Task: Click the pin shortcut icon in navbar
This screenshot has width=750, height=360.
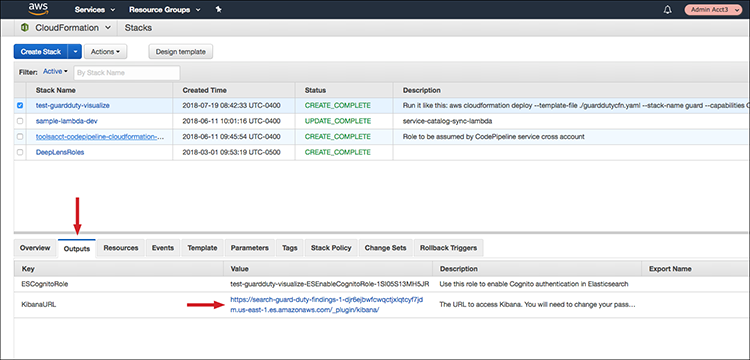Action: click(x=218, y=10)
